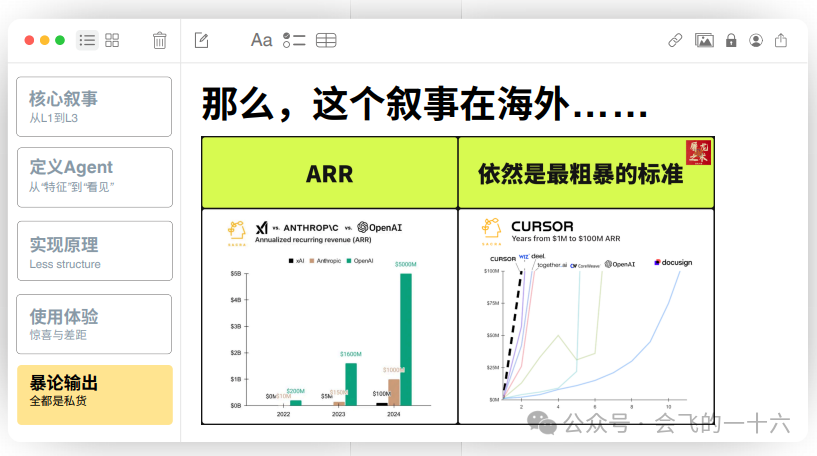
Task: Lock the note with padlock icon
Action: [x=731, y=40]
